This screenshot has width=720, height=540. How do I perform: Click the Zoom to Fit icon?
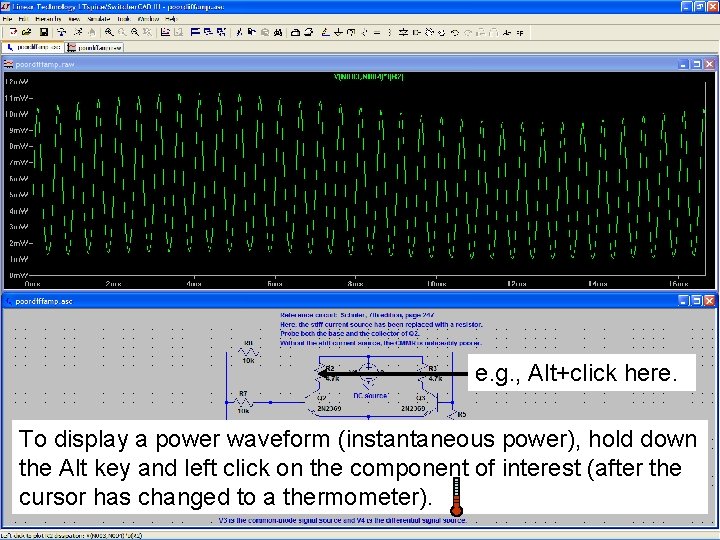147,32
